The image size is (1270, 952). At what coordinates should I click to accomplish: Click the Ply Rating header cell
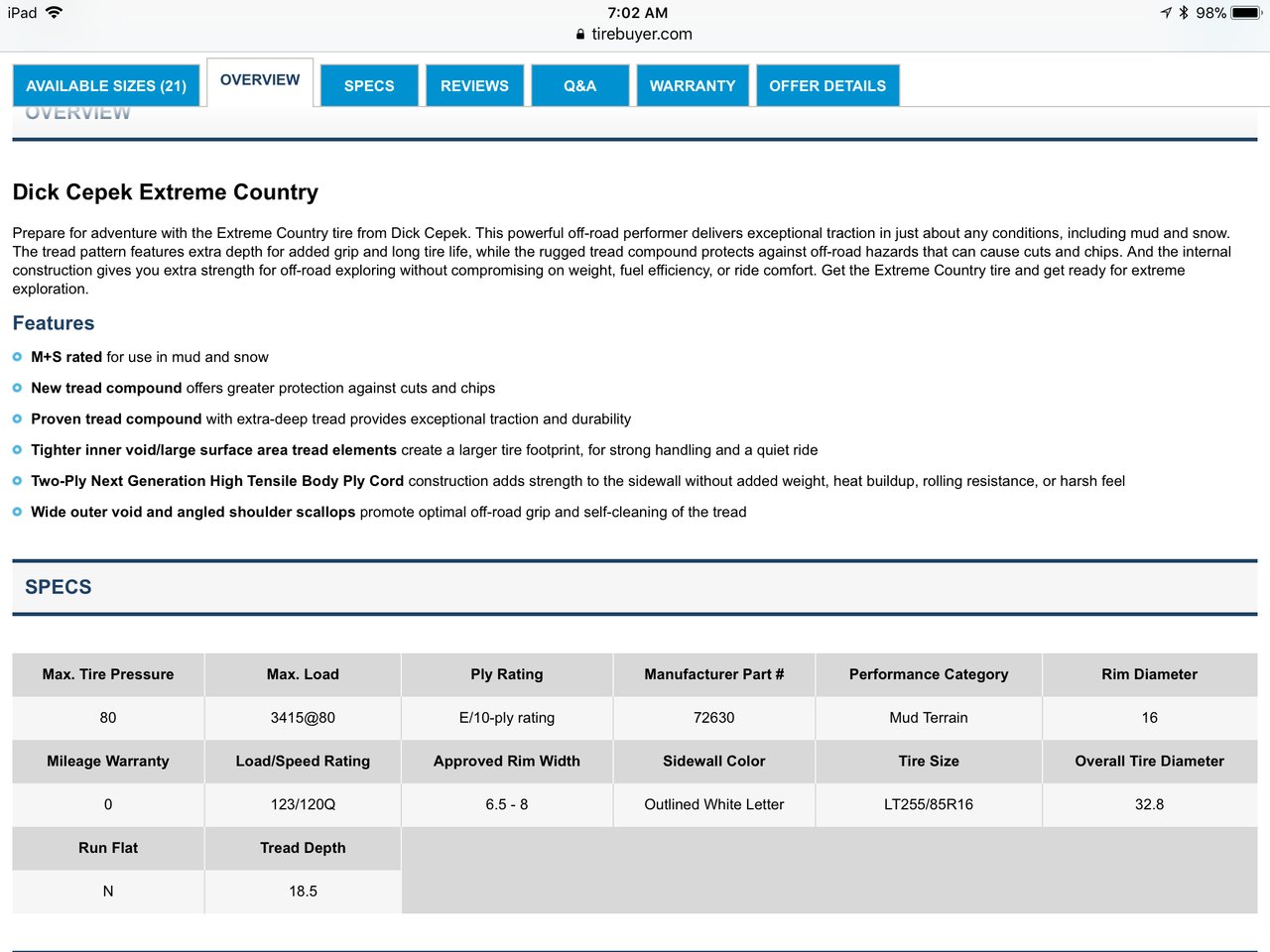[507, 674]
